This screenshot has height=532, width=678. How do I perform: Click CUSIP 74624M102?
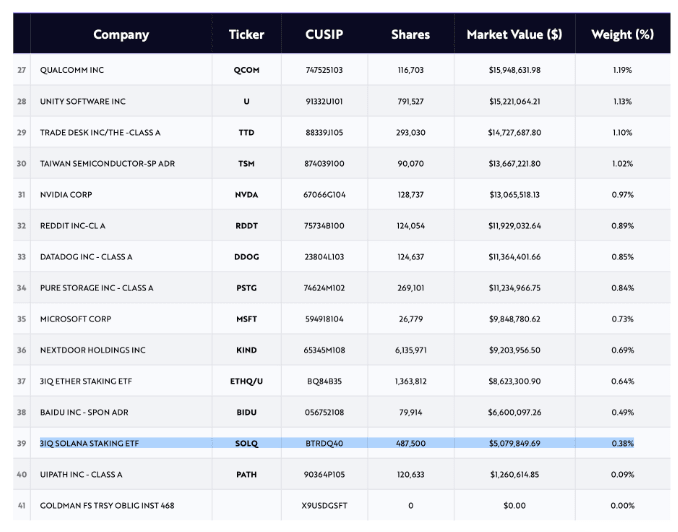(x=324, y=288)
